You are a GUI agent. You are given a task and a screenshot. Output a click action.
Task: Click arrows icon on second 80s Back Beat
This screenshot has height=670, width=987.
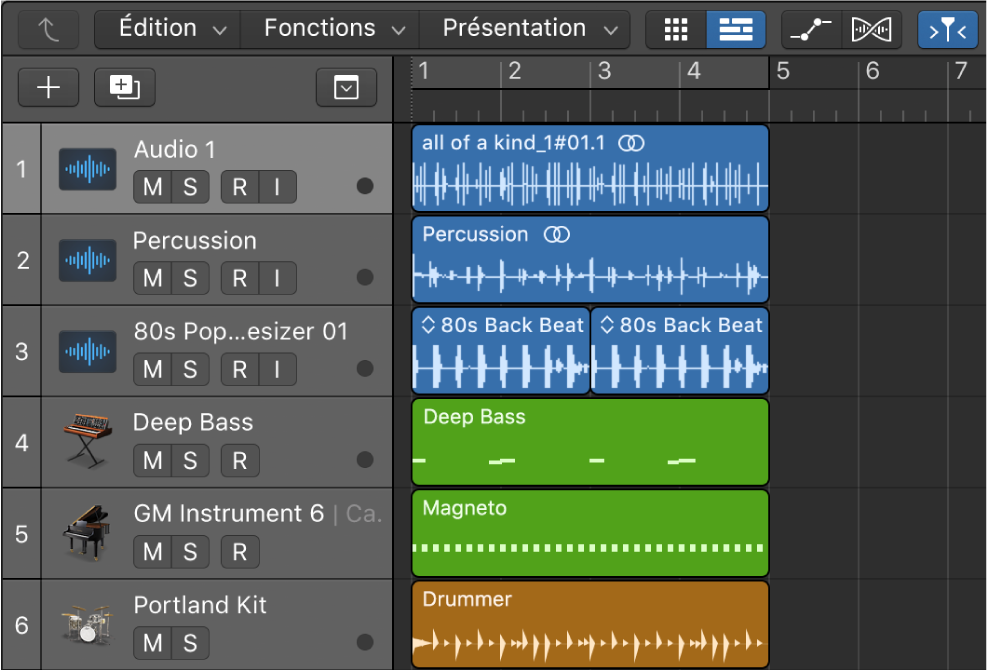607,325
